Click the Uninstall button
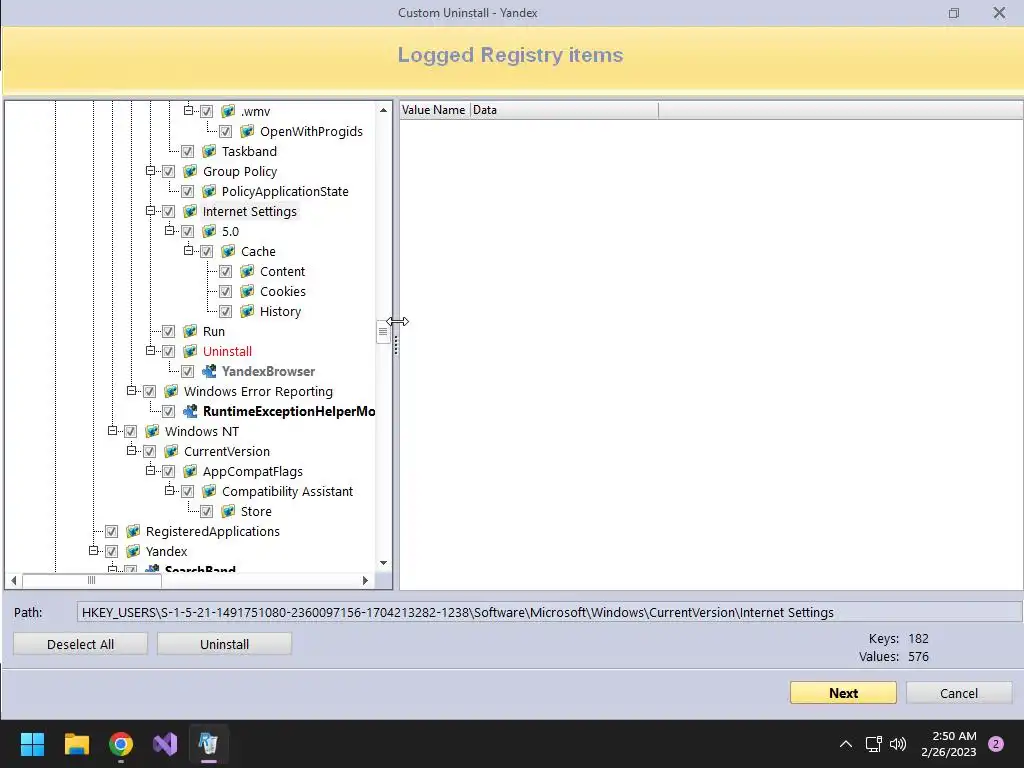 (224, 644)
